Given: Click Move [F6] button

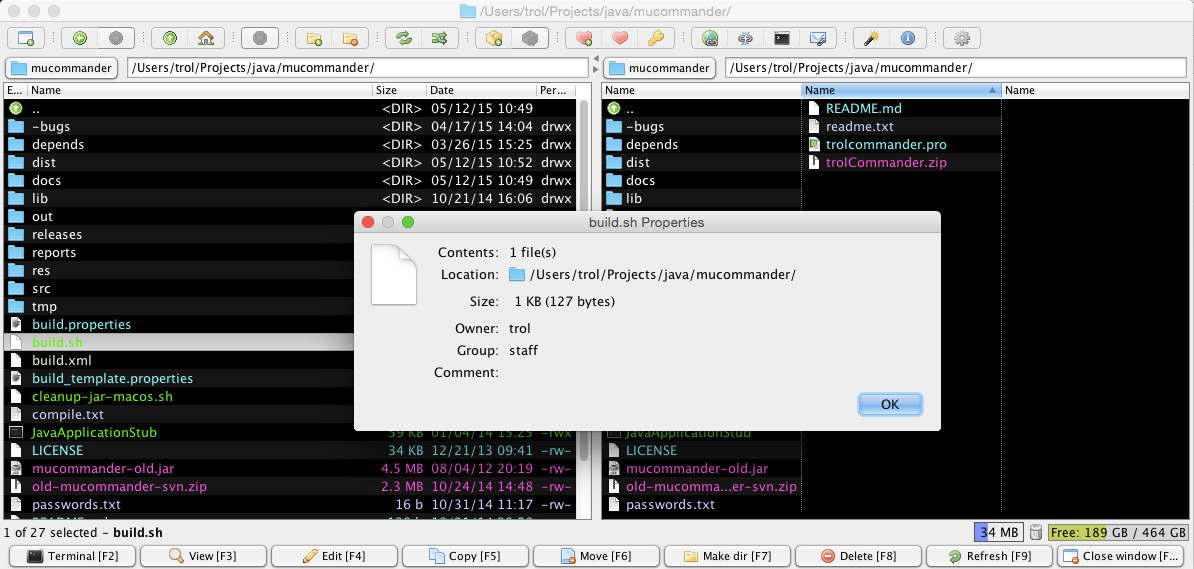Looking at the screenshot, I should tap(595, 556).
